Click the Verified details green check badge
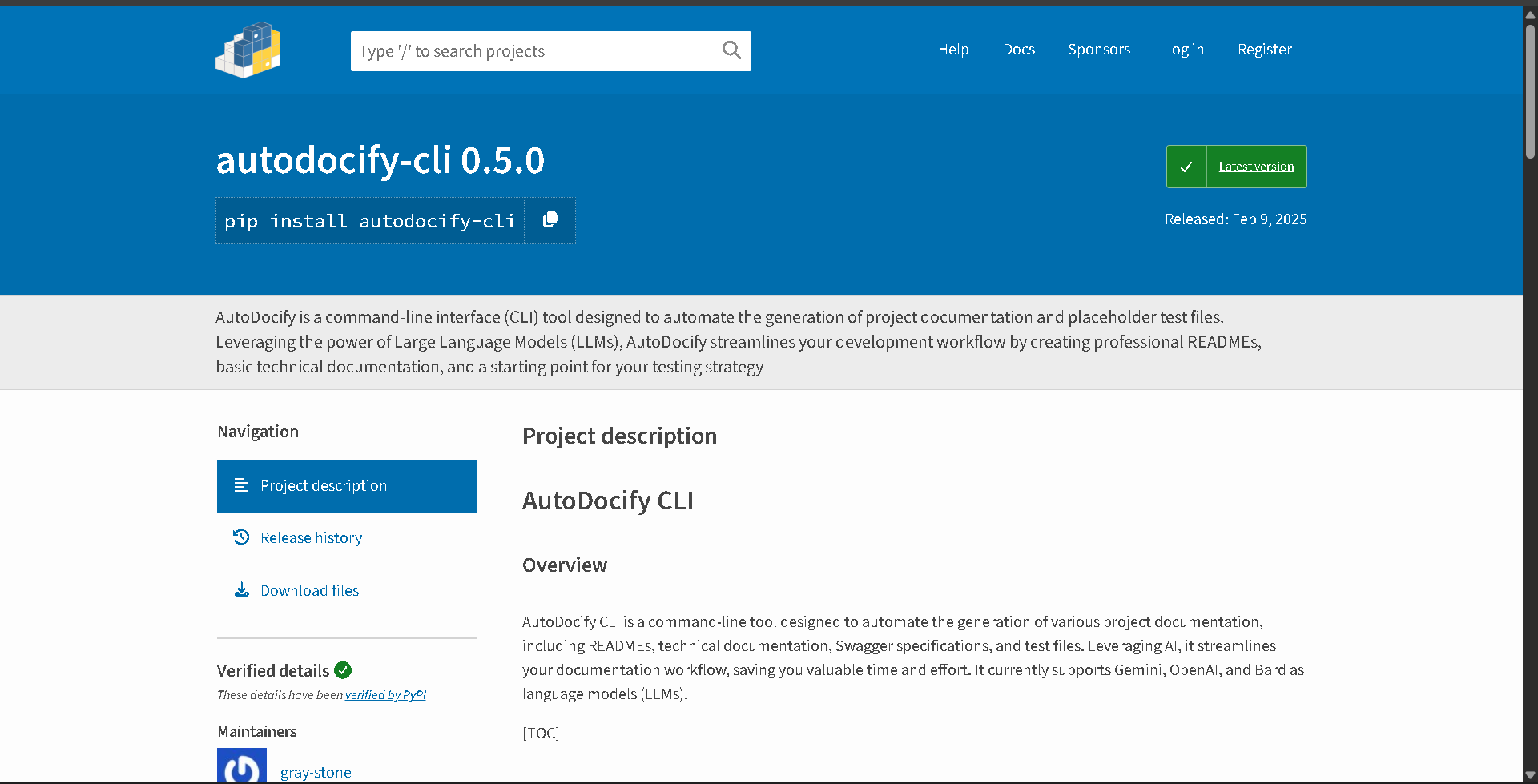Image resolution: width=1538 pixels, height=784 pixels. pos(343,670)
